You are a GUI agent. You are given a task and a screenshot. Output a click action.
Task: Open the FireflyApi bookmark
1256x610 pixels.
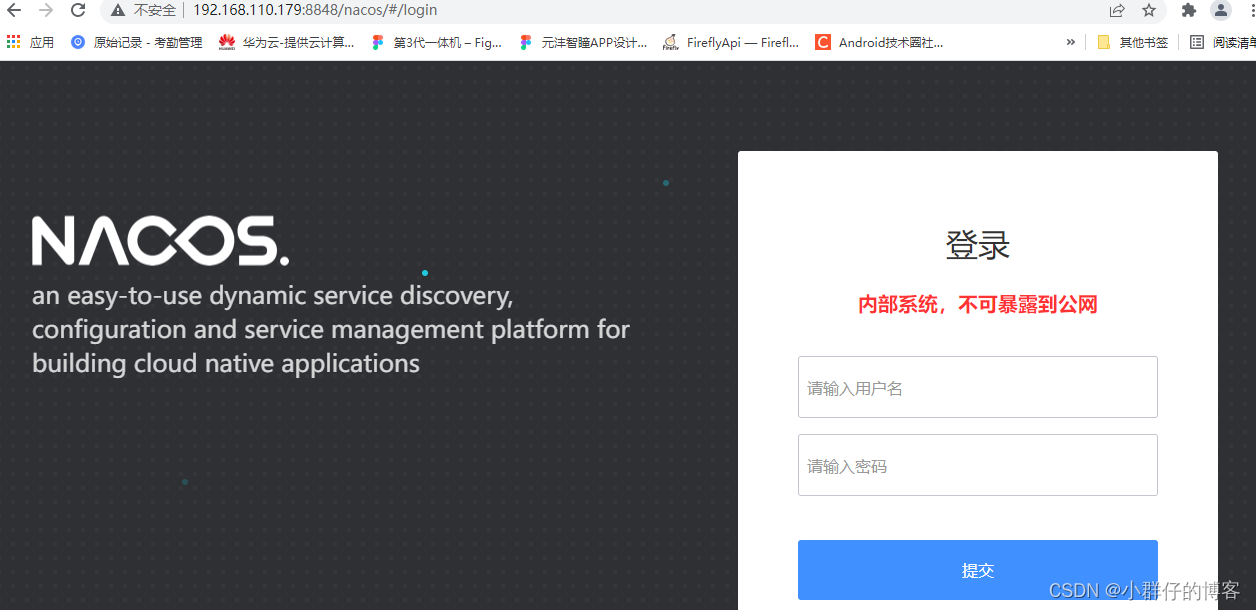[731, 42]
